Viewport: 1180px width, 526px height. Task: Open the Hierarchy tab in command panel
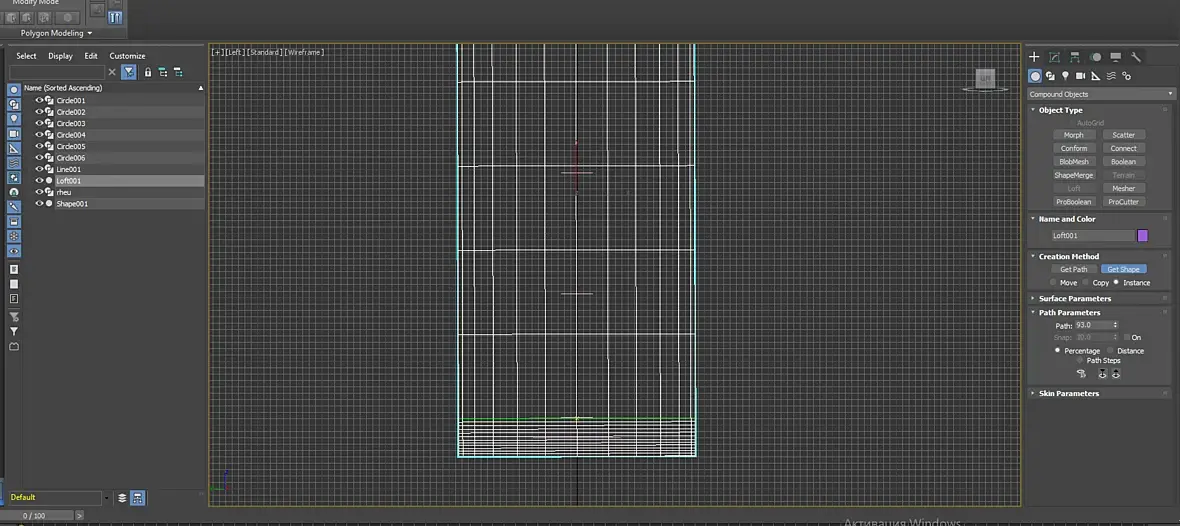click(1075, 56)
